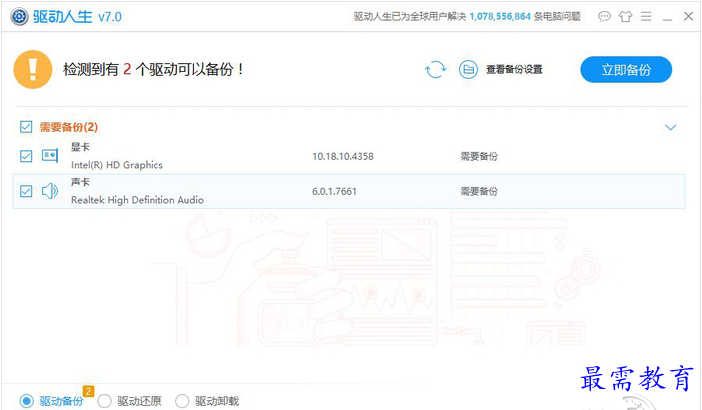The height and width of the screenshot is (410, 702).
Task: Click the orange exclamation warning icon
Action: coord(33,69)
